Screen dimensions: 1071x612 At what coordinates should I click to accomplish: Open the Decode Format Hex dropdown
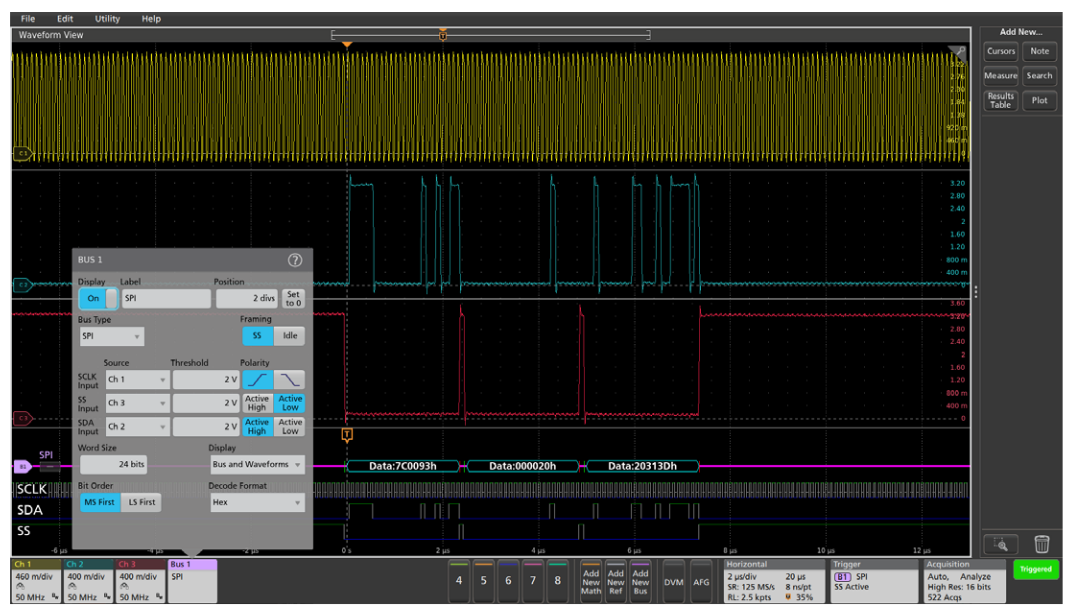coord(255,502)
